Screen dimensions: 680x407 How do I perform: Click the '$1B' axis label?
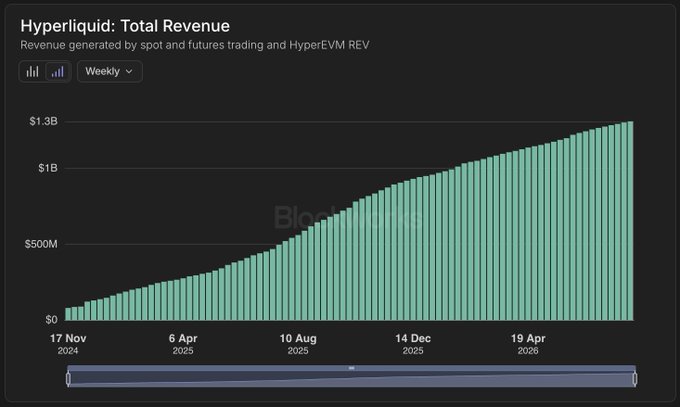(48, 168)
